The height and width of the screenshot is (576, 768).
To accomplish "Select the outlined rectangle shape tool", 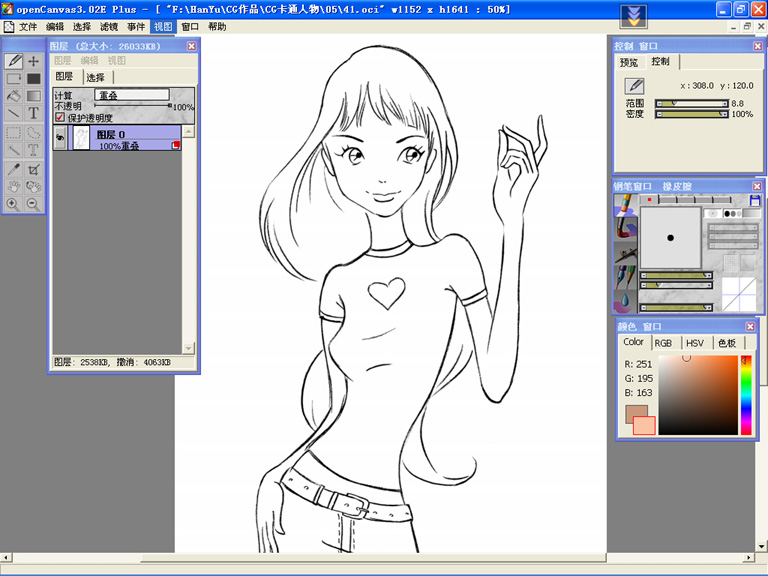I will tap(14, 79).
